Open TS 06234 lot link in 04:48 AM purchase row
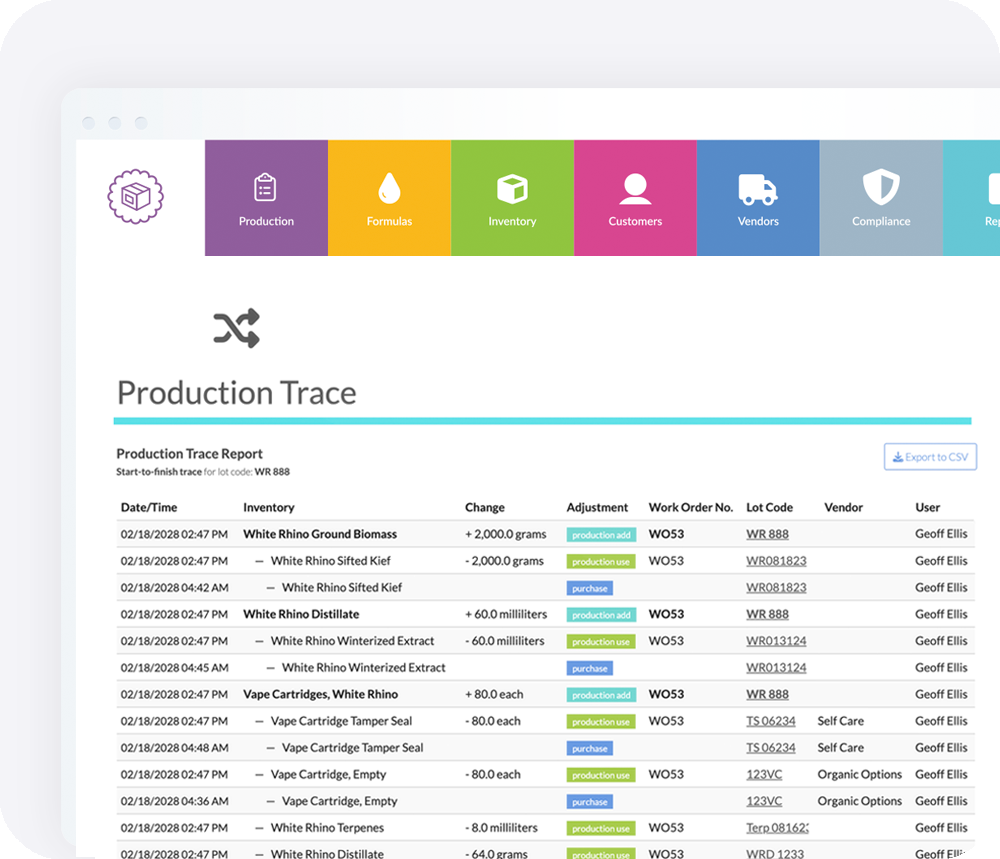Screen dimensions: 1000x859 [770, 747]
